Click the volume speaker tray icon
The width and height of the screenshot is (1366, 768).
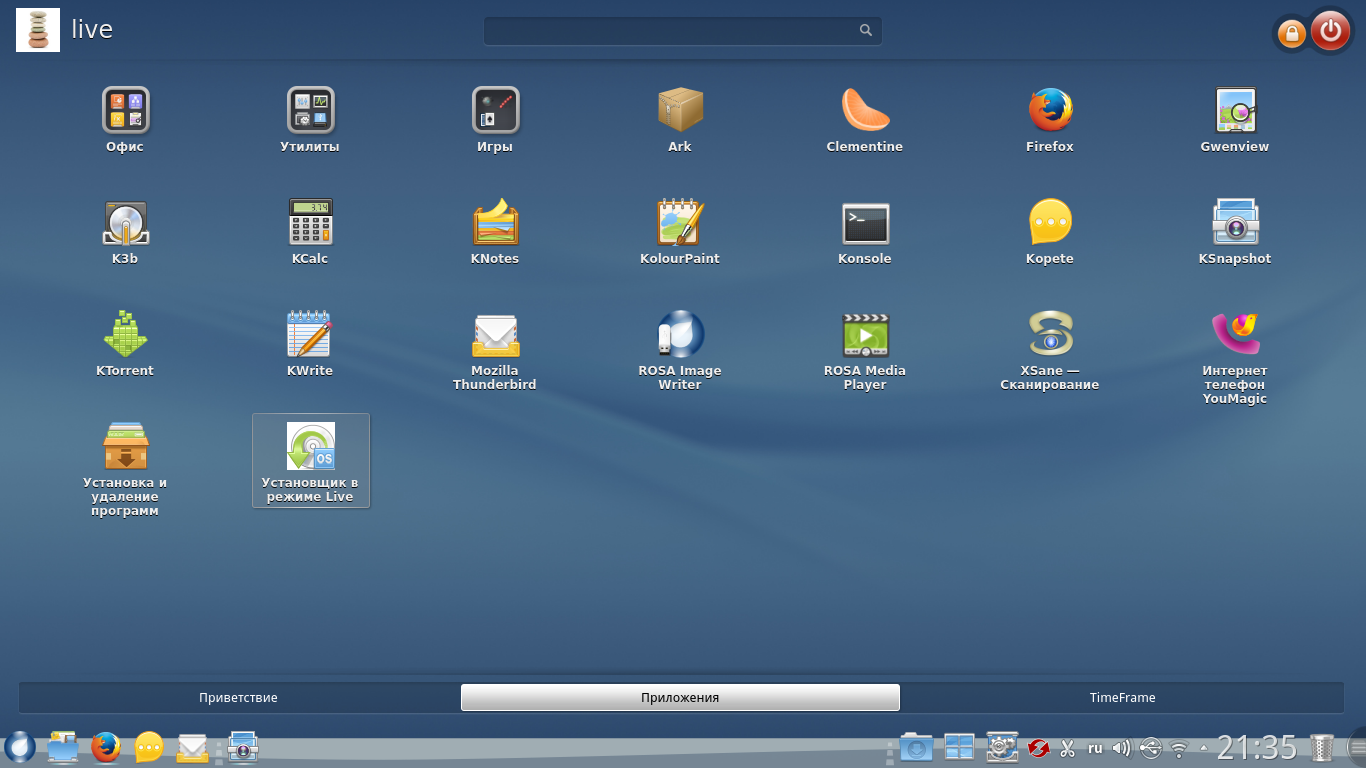click(1121, 748)
